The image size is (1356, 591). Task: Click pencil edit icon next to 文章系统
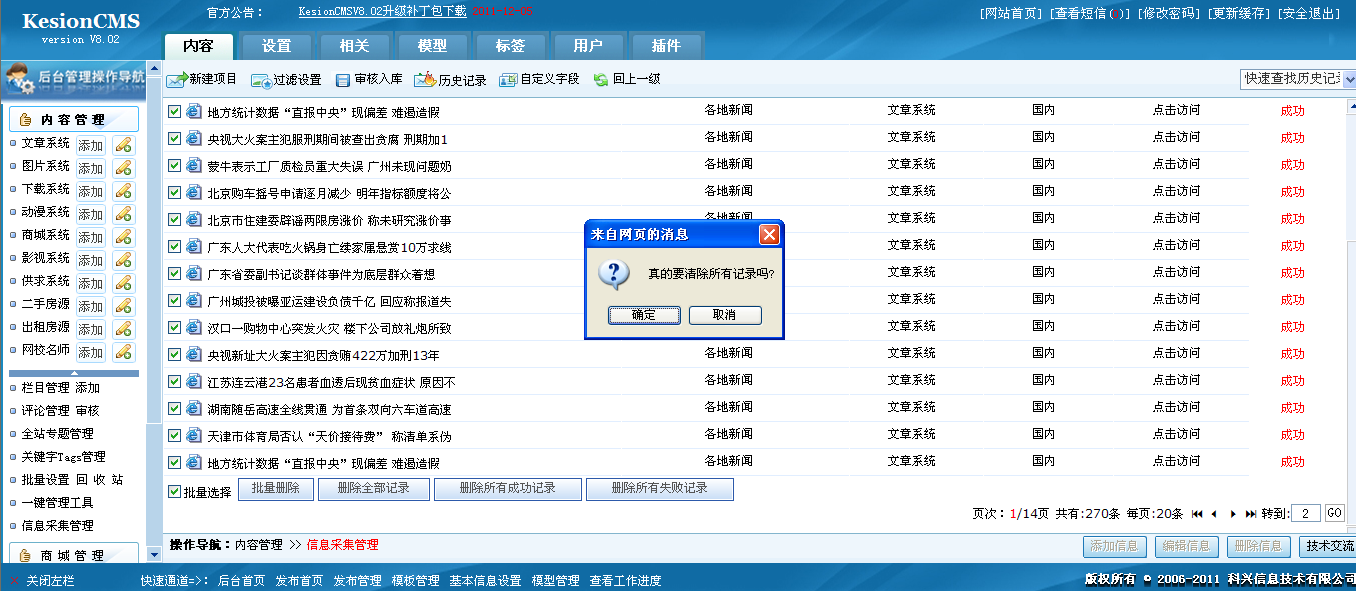pos(123,144)
